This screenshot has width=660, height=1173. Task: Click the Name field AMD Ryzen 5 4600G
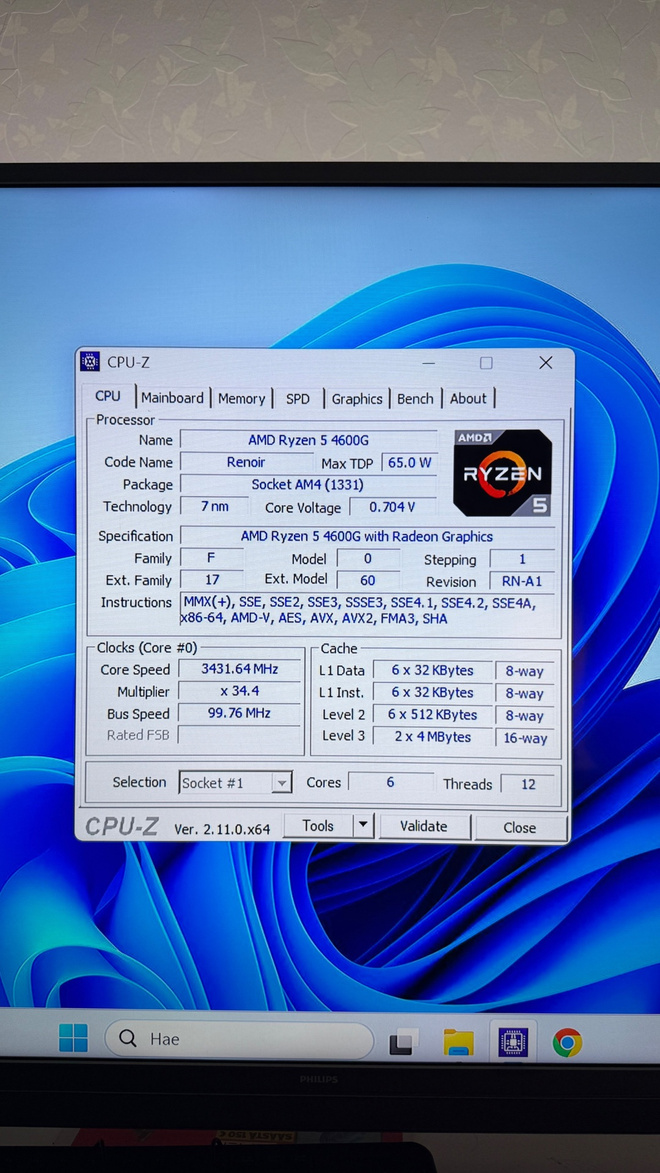[308, 440]
